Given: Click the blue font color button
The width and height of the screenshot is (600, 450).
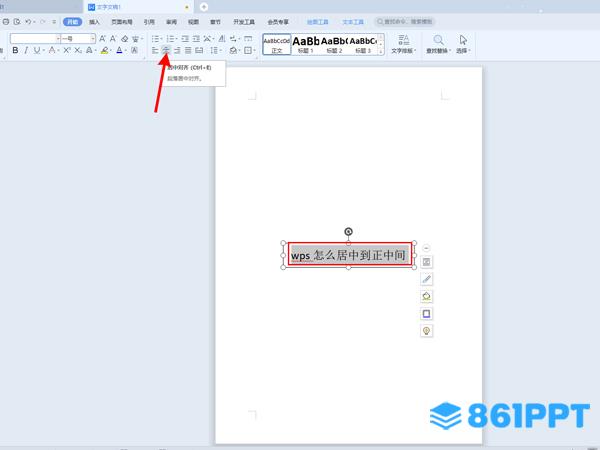Looking at the screenshot, I should (120, 50).
